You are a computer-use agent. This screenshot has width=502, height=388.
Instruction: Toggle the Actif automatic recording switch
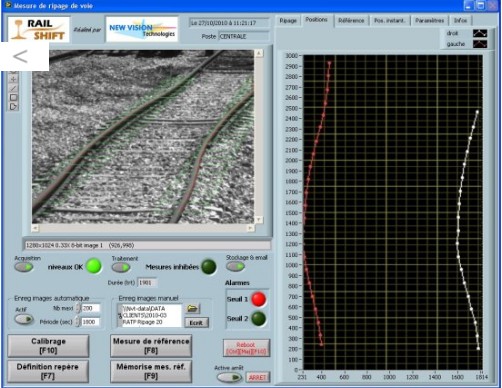tap(24, 319)
